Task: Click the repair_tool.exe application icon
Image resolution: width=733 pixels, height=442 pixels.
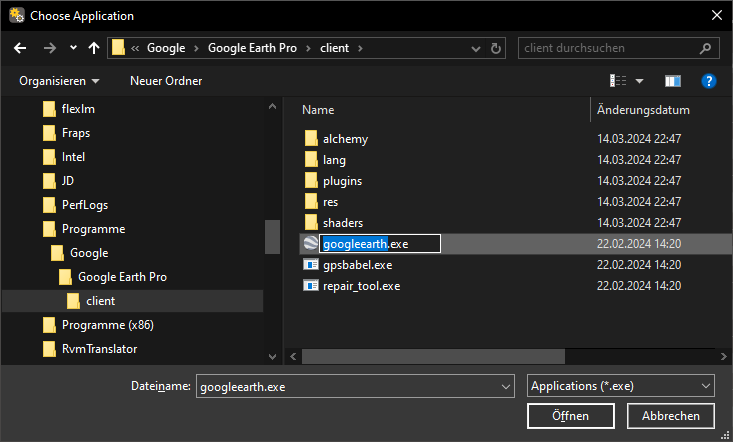Action: [311, 286]
